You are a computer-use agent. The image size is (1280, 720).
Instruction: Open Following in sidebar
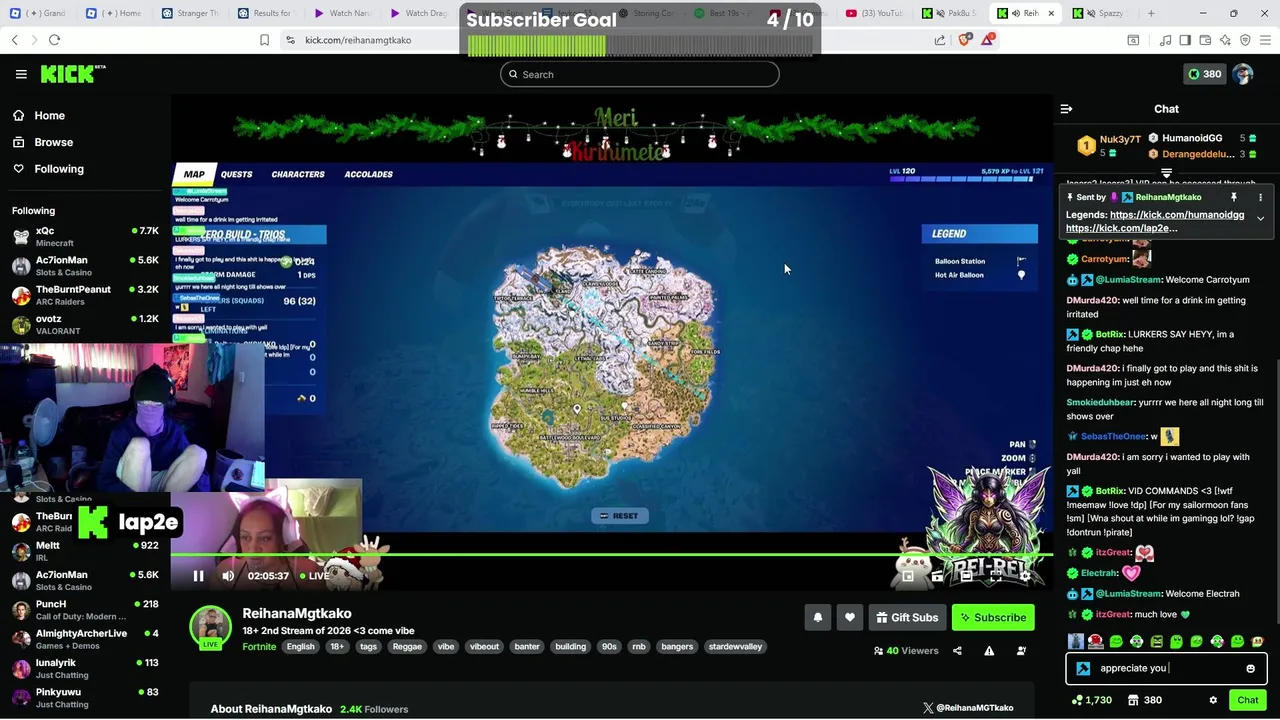(x=50, y=169)
